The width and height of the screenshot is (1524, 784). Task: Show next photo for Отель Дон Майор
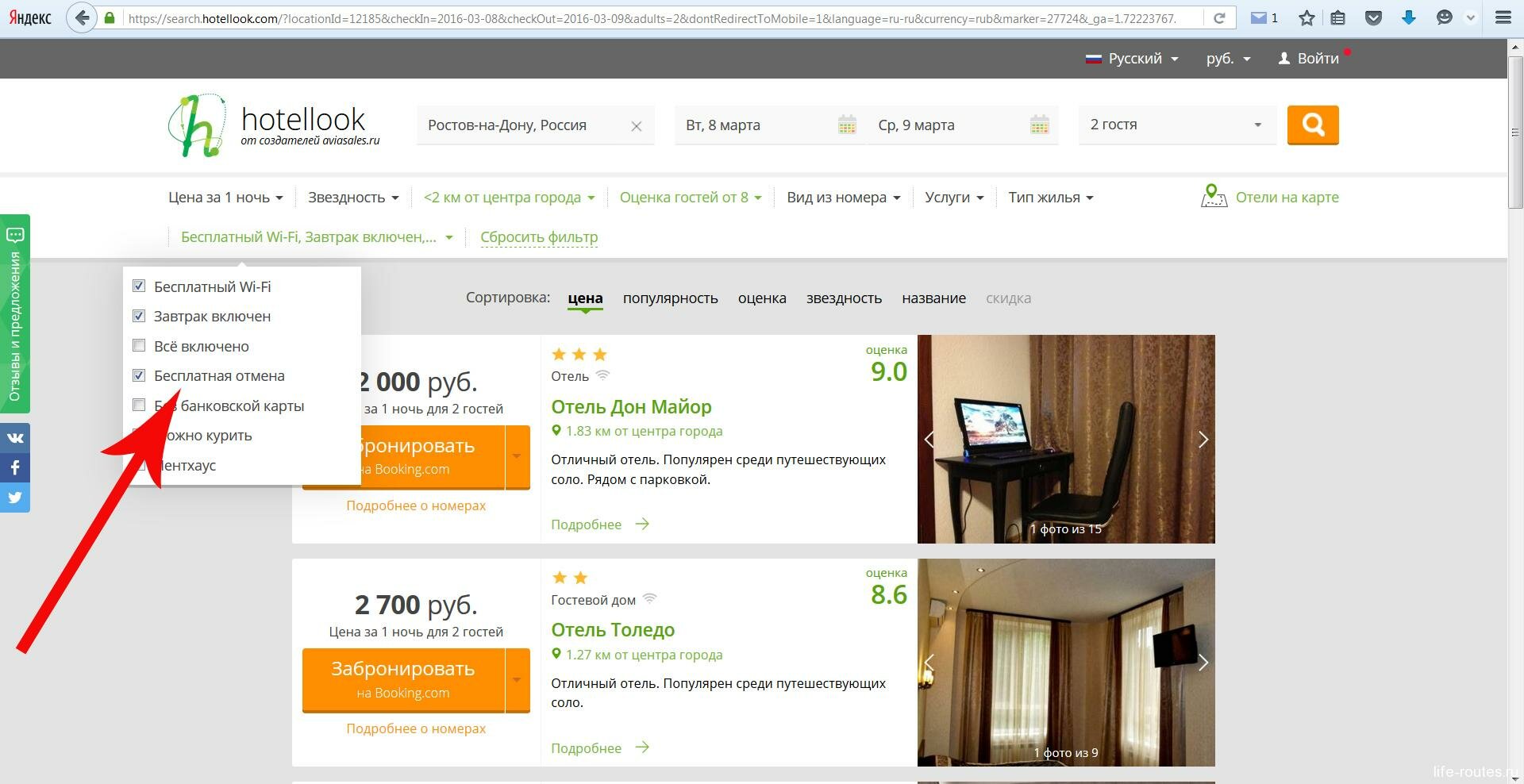[1203, 439]
